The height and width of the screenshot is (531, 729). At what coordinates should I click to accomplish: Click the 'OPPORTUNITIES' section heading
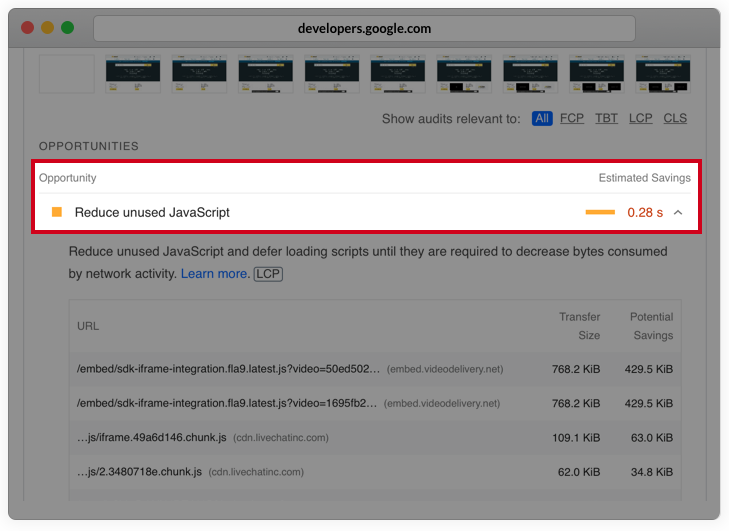88,146
